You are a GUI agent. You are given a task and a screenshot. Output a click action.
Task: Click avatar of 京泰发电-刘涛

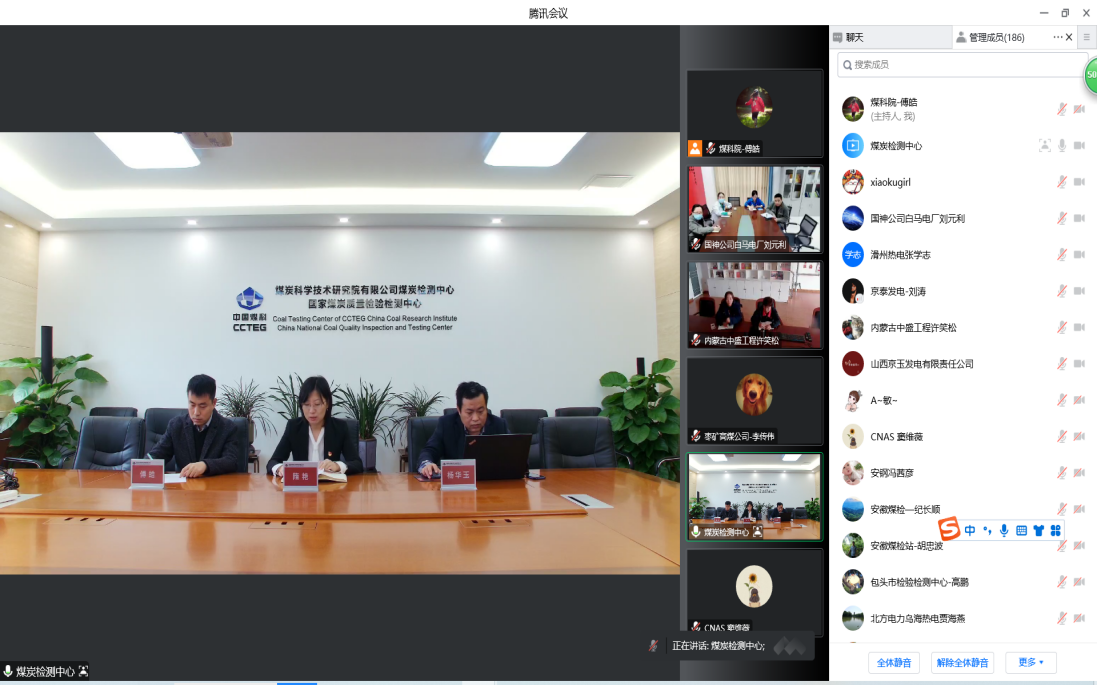click(x=853, y=291)
